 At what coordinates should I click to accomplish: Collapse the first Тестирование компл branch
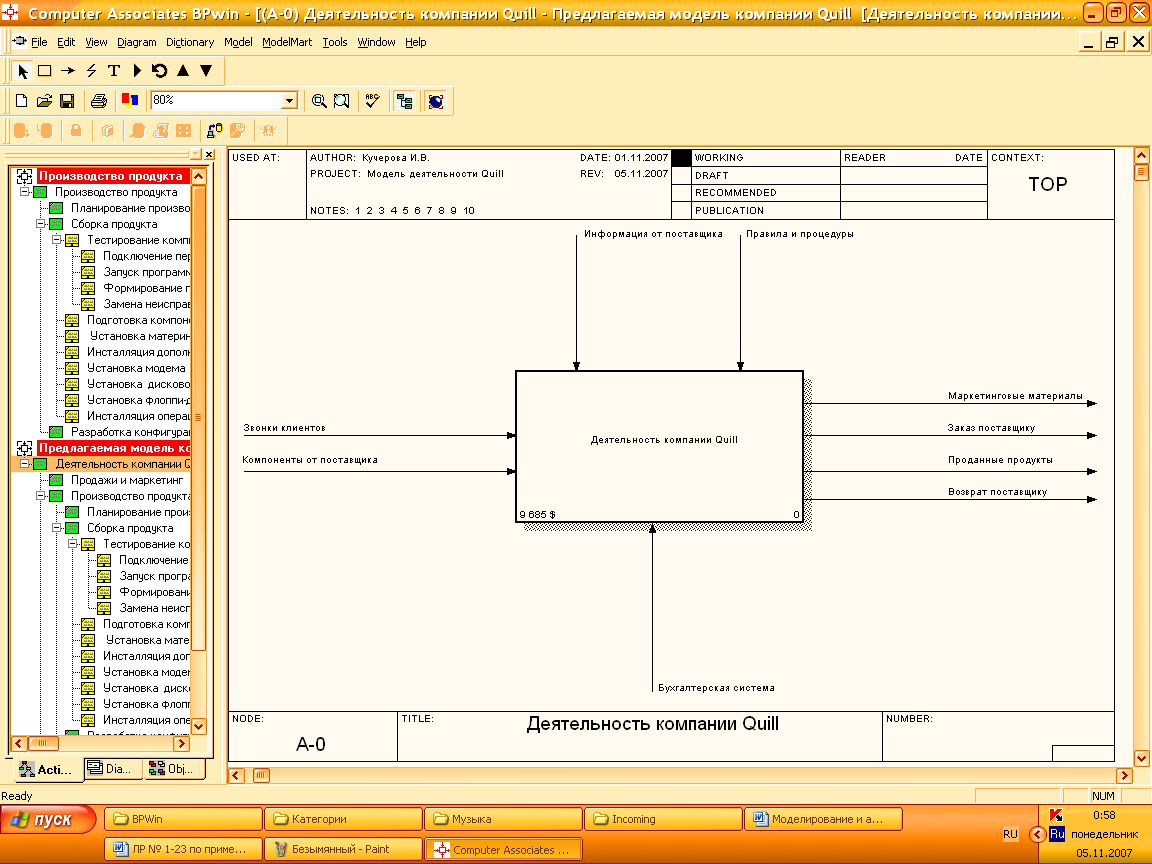(x=57, y=240)
